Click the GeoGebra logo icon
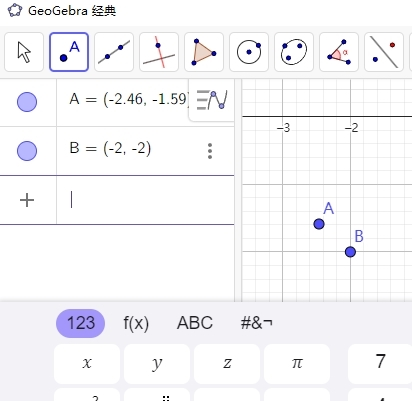Image resolution: width=412 pixels, height=401 pixels. [15, 11]
